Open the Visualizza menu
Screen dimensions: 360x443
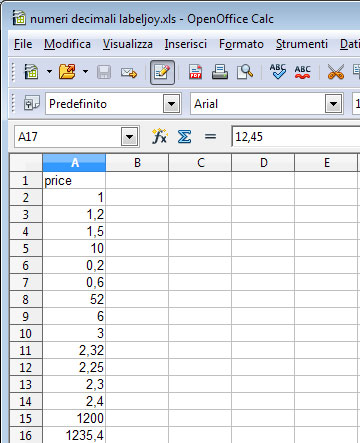coord(128,44)
